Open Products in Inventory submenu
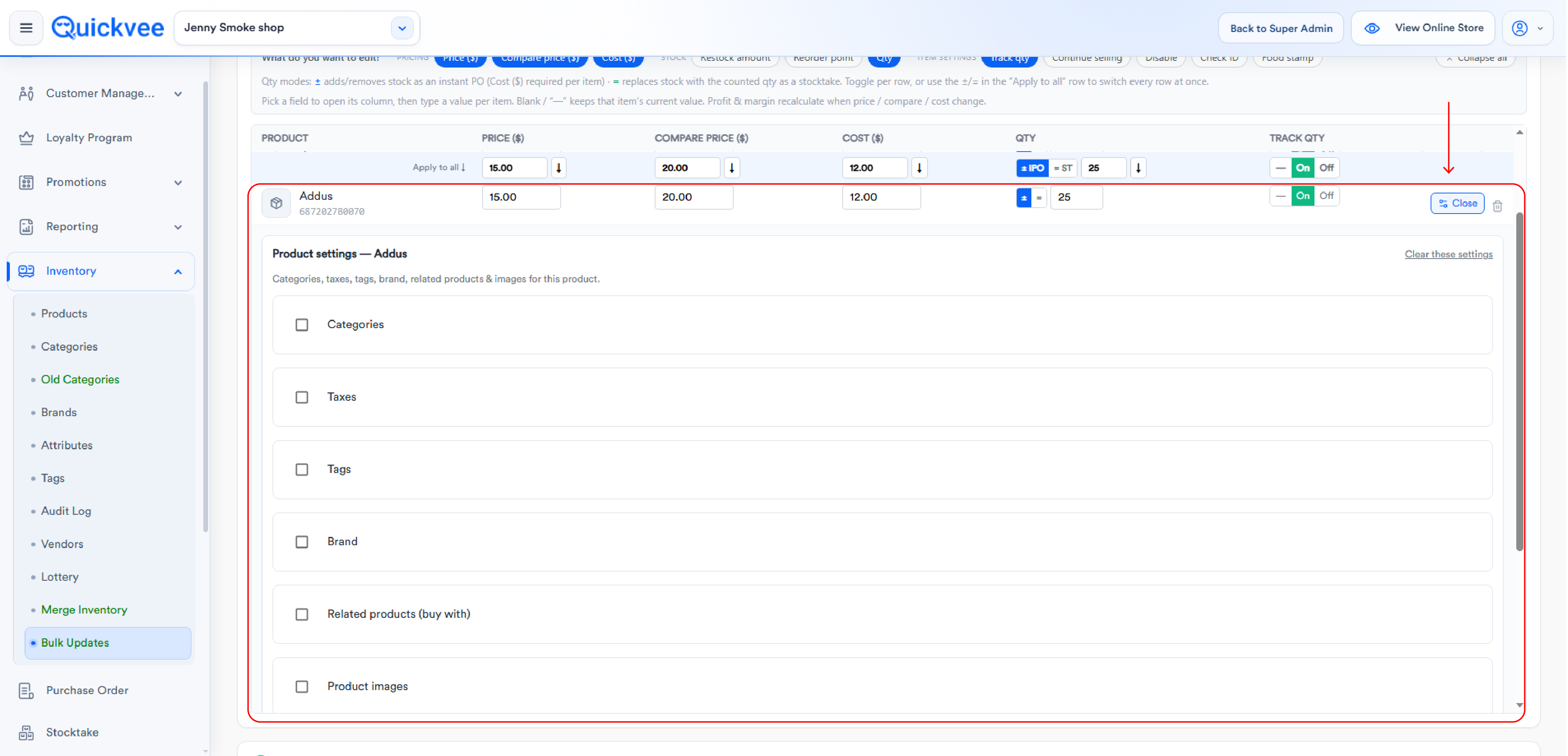This screenshot has height=756, width=1568. coord(64,314)
